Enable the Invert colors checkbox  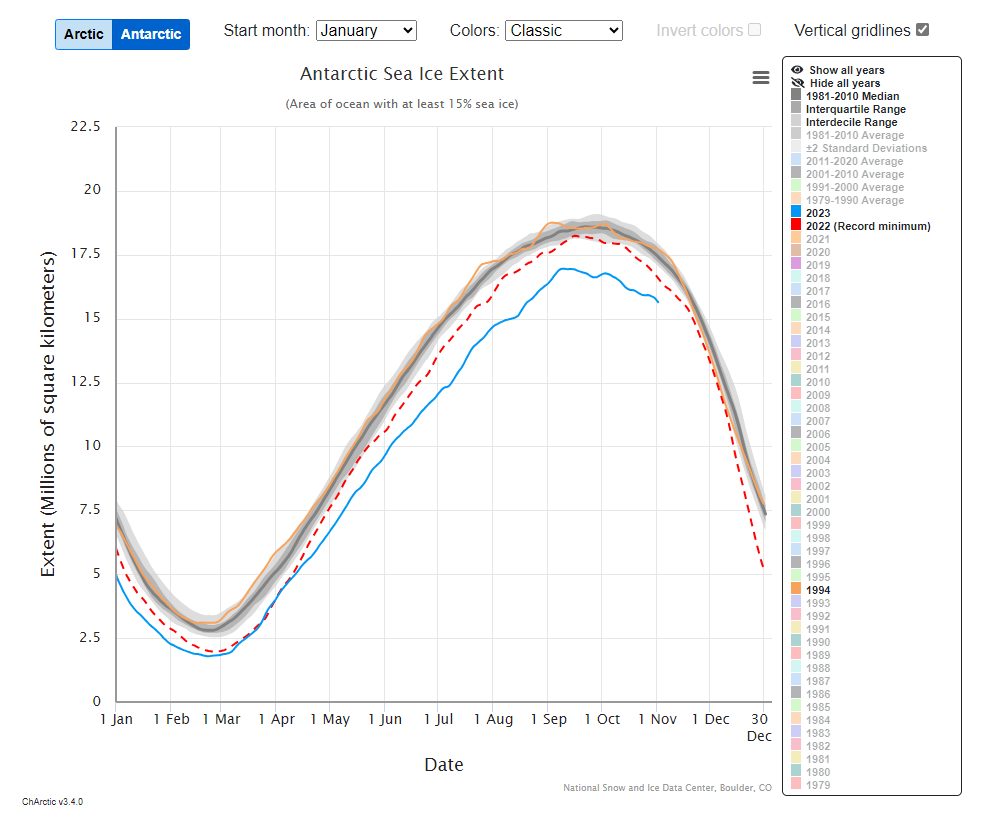754,30
